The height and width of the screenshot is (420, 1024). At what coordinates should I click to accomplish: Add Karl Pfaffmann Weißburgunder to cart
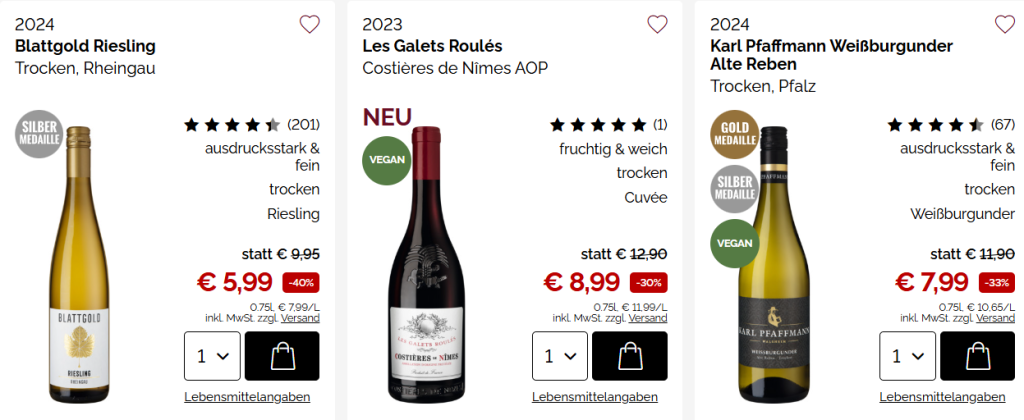[976, 356]
